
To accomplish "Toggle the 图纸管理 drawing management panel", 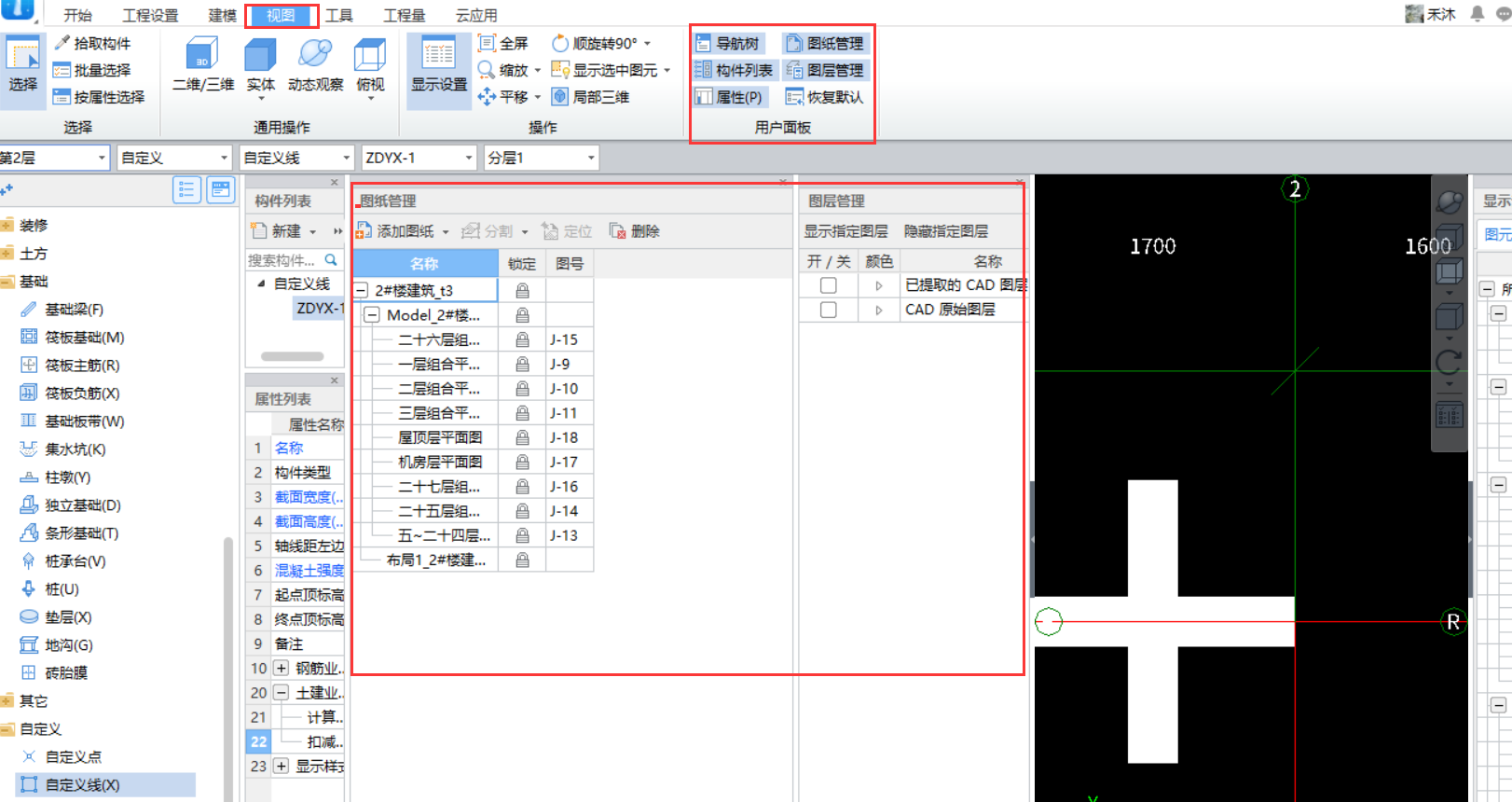I will pyautogui.click(x=825, y=43).
